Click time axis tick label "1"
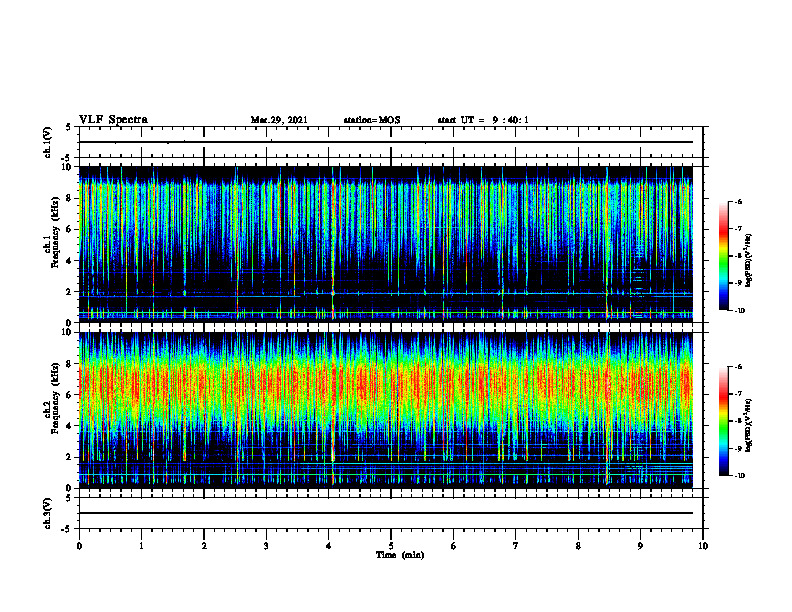 click(141, 546)
